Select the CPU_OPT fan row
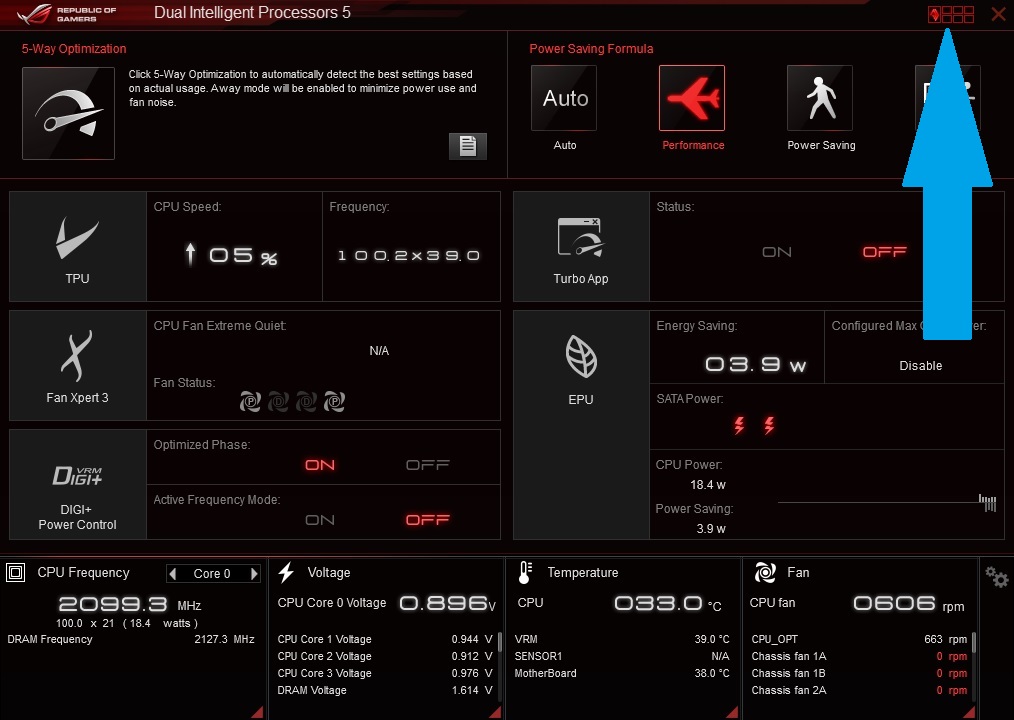The height and width of the screenshot is (720, 1014). coord(859,640)
